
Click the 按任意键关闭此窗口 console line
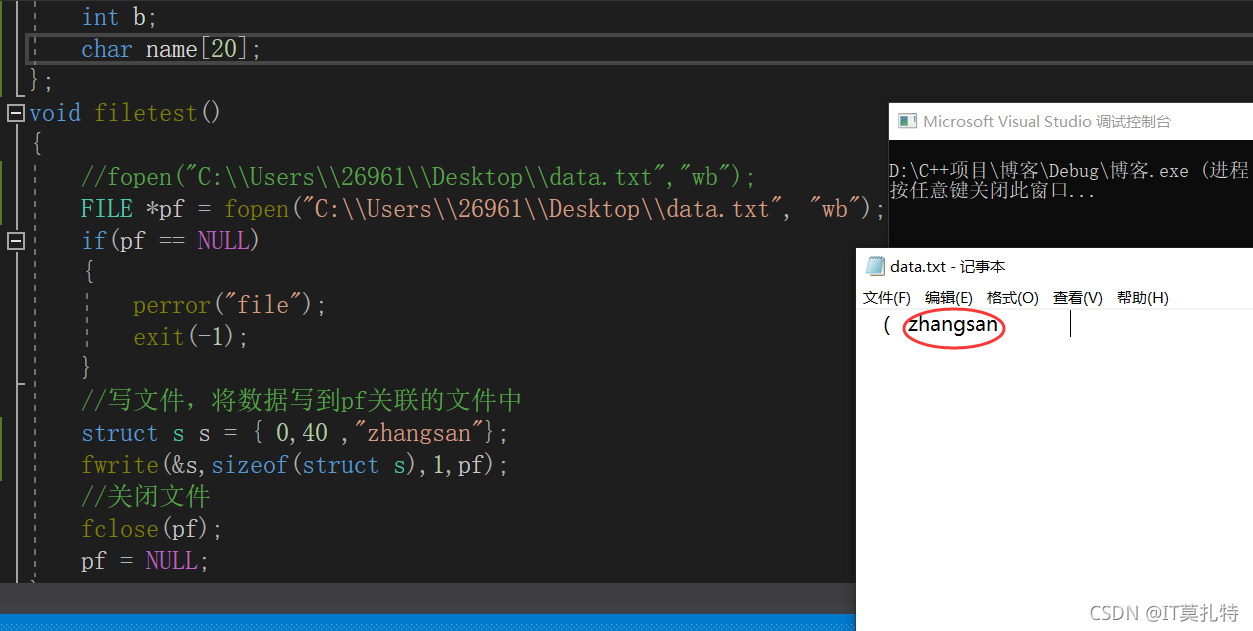[x=992, y=190]
